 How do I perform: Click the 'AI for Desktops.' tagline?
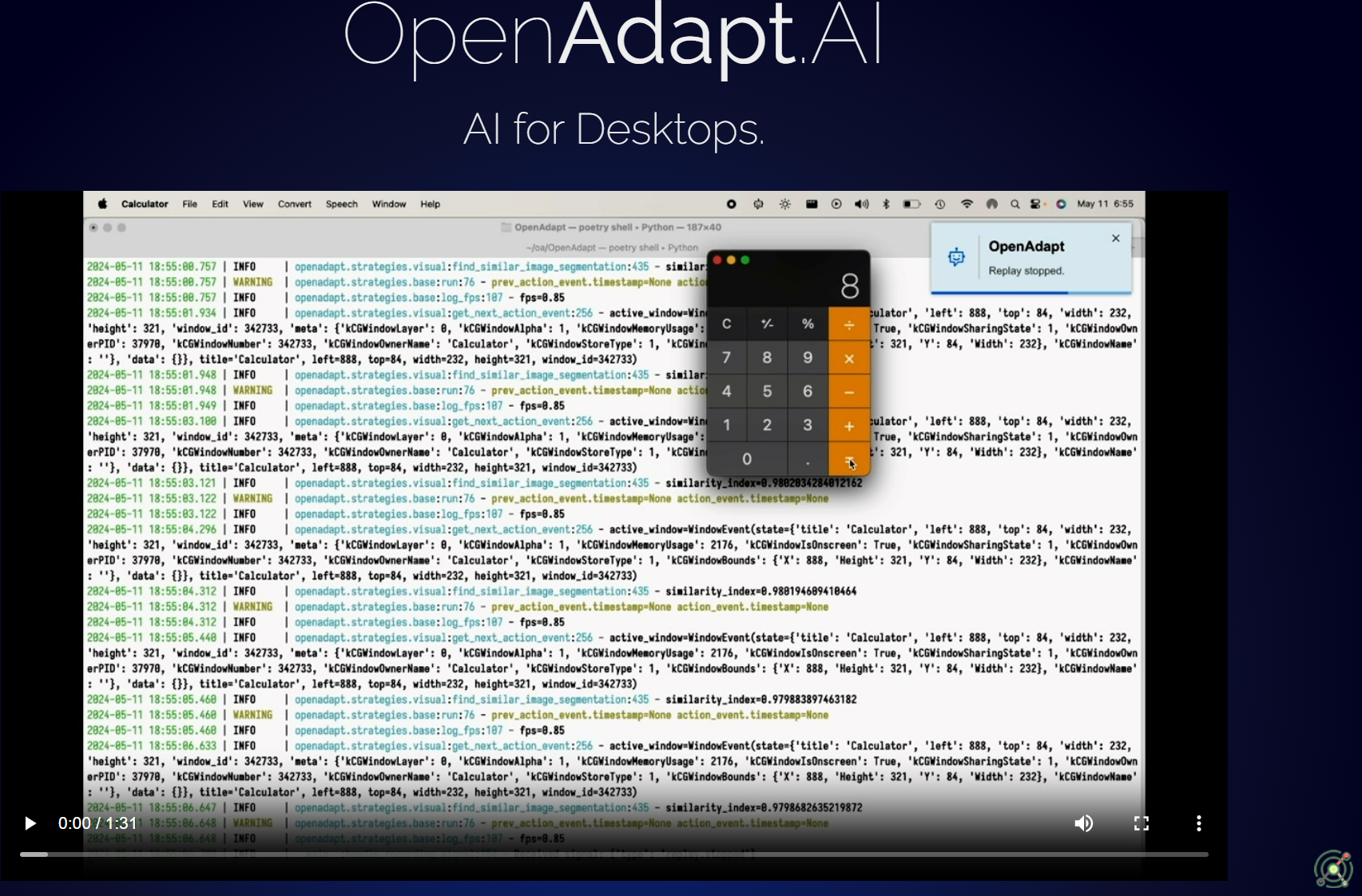613,129
